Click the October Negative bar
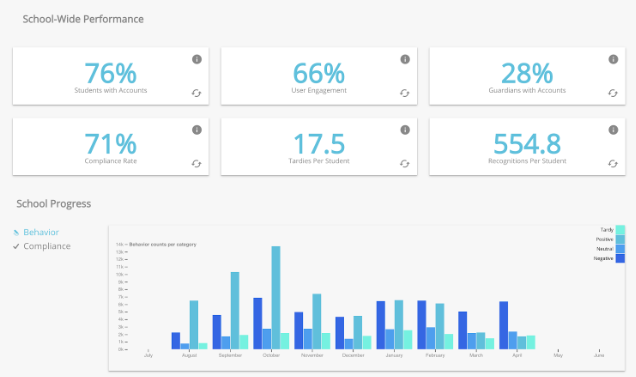 (258, 323)
